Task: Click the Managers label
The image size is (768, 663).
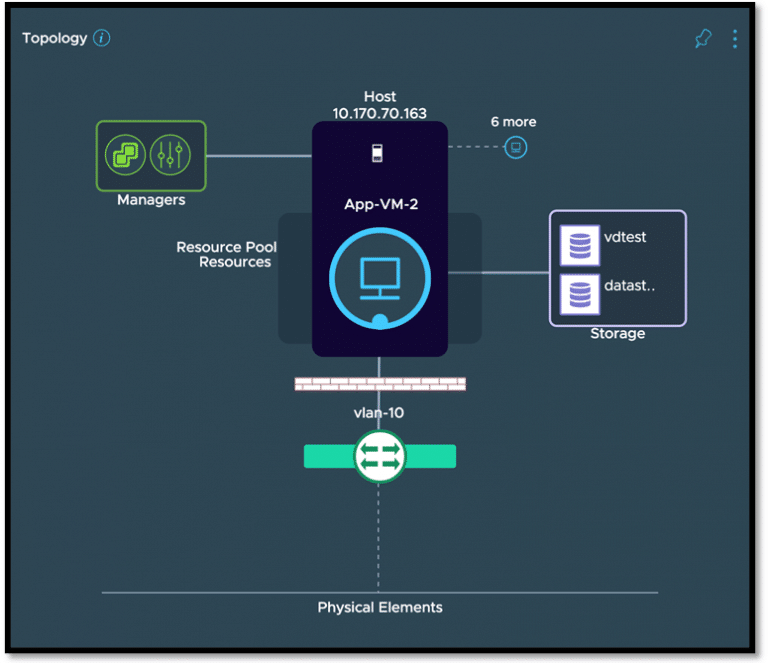Action: click(151, 200)
